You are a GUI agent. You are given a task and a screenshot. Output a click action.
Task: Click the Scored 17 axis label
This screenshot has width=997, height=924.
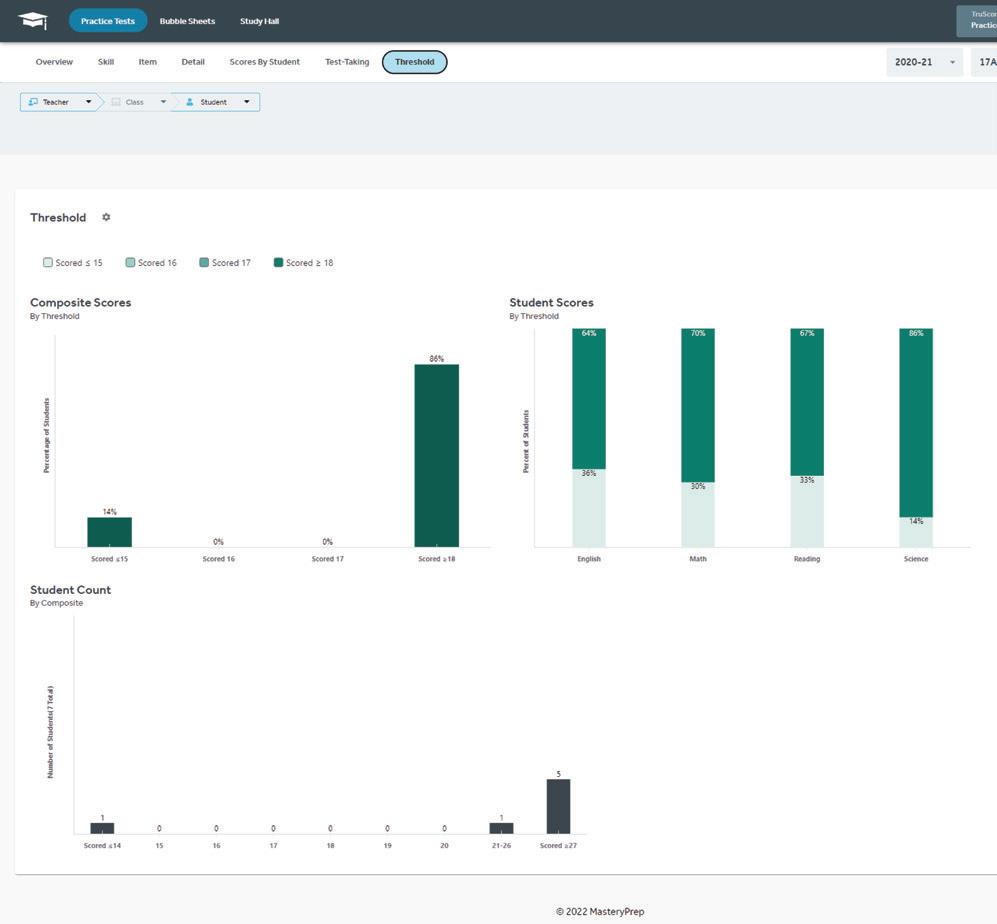(x=327, y=559)
